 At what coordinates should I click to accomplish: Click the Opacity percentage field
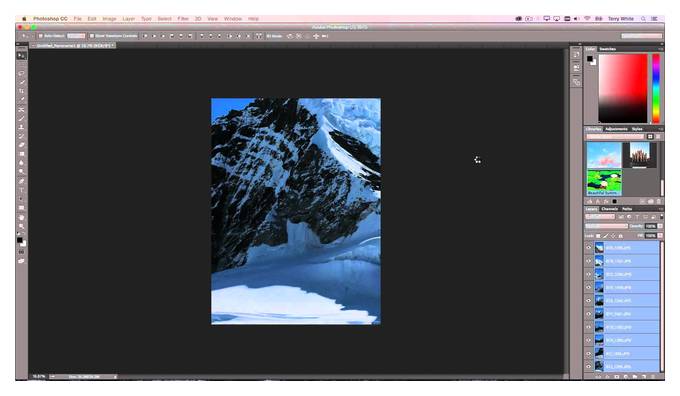click(x=651, y=226)
